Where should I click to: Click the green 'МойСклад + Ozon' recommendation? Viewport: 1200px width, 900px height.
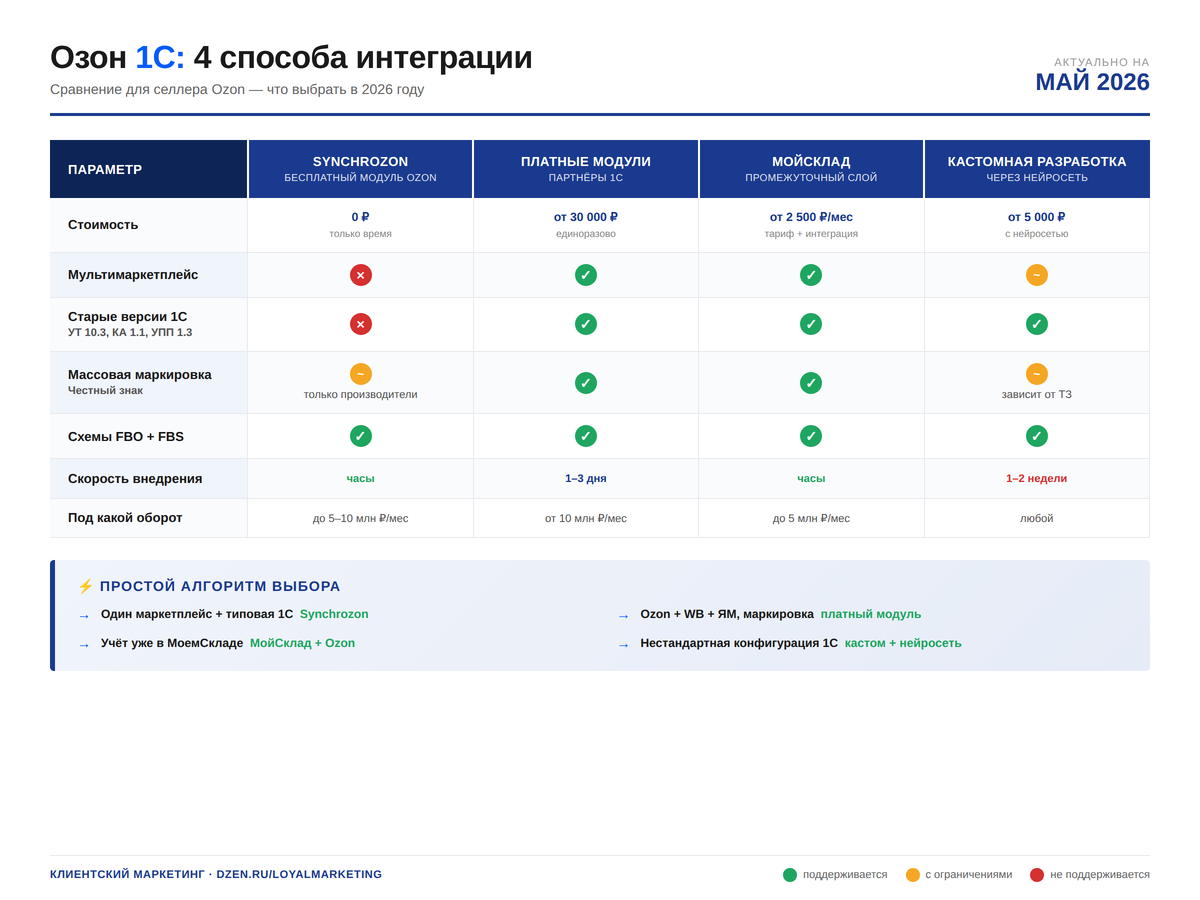pyautogui.click(x=302, y=643)
